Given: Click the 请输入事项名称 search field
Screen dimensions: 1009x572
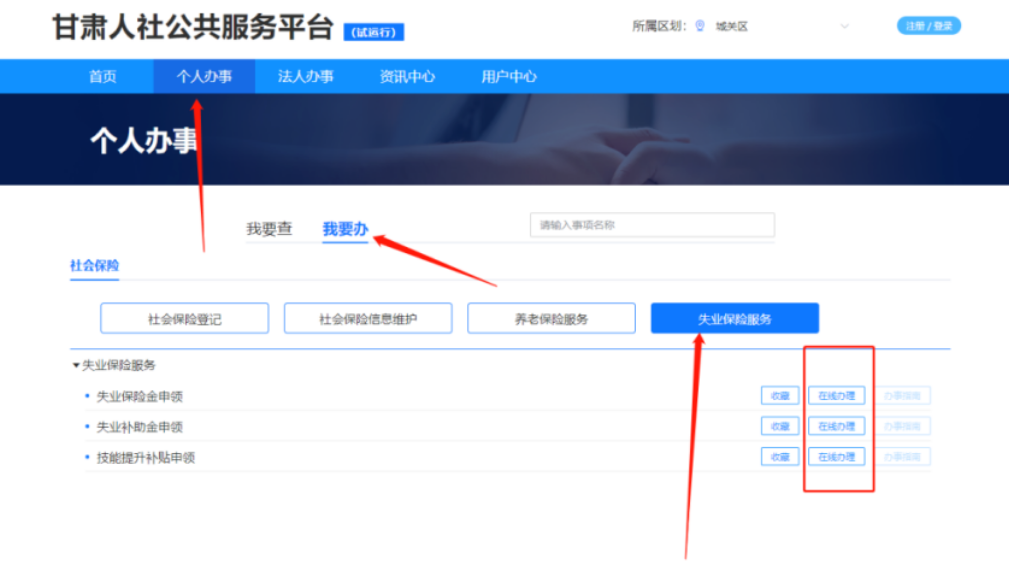Looking at the screenshot, I should (652, 225).
